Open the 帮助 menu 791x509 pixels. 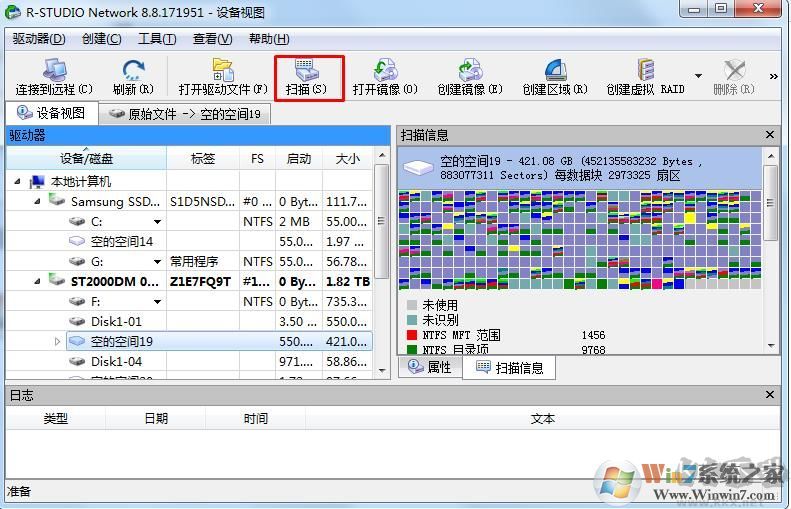coord(269,39)
